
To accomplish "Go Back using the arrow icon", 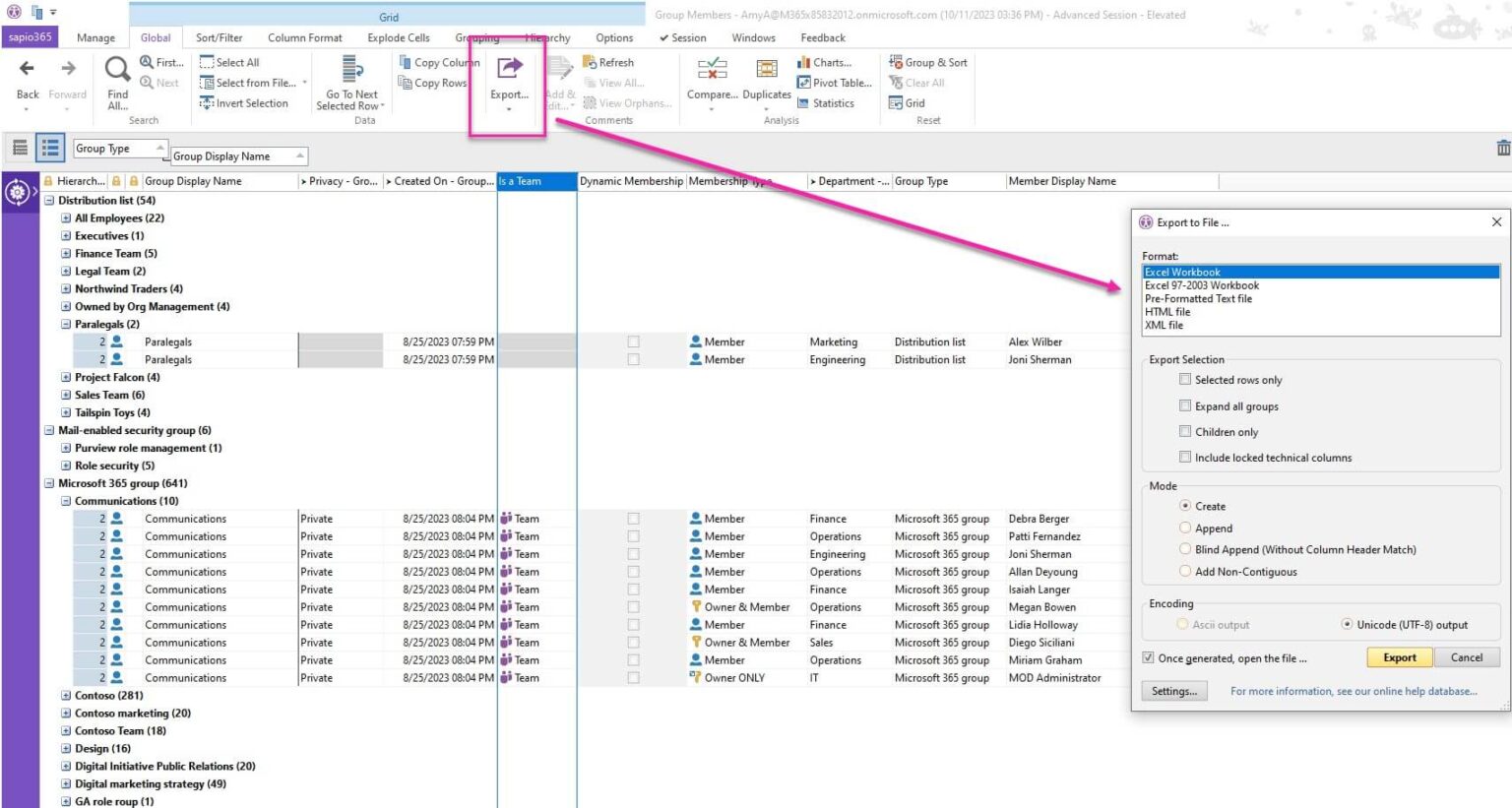I will click(x=27, y=68).
